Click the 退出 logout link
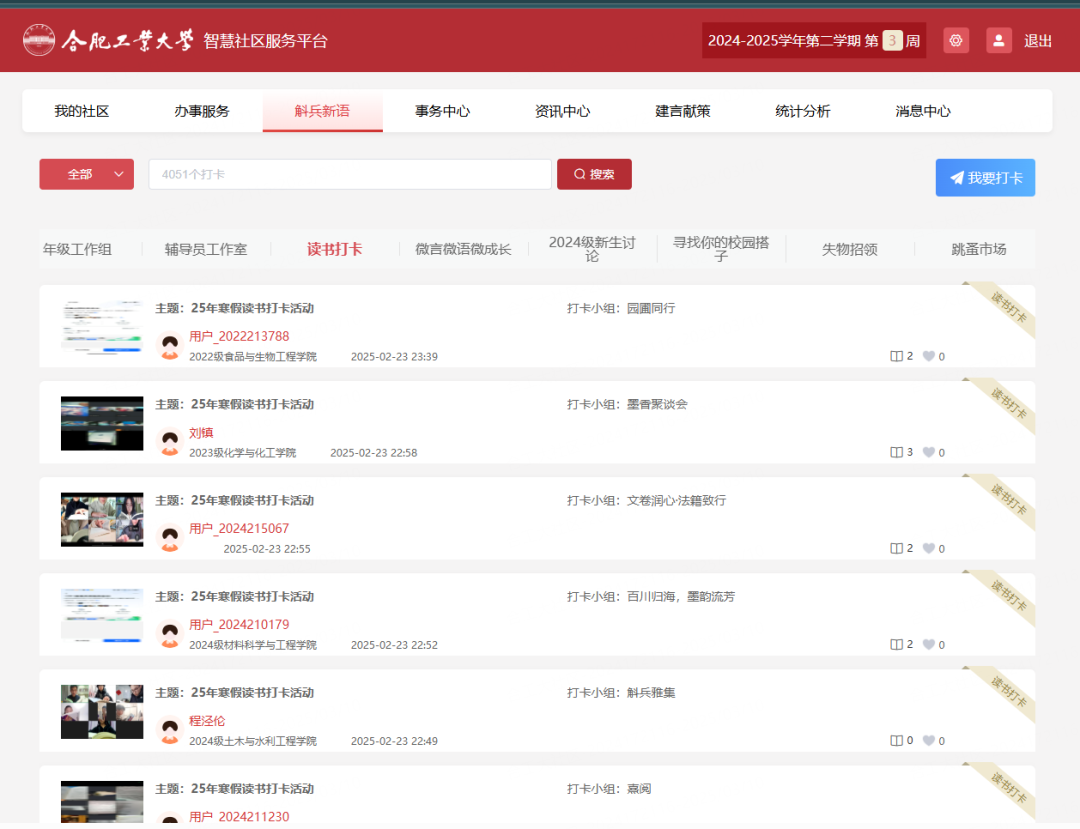The height and width of the screenshot is (829, 1080). pyautogui.click(x=1038, y=41)
